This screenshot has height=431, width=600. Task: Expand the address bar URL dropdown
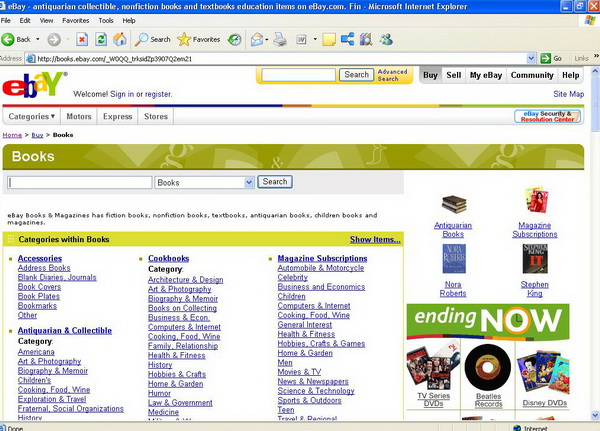(531, 59)
